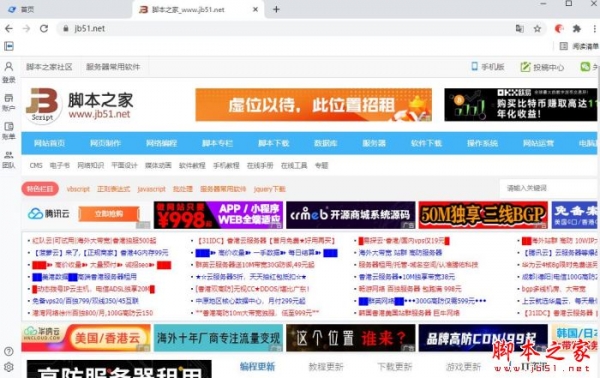Click the 登录 login icon in sidebar
Image resolution: width=600 pixels, height=378 pixels.
click(x=8, y=72)
